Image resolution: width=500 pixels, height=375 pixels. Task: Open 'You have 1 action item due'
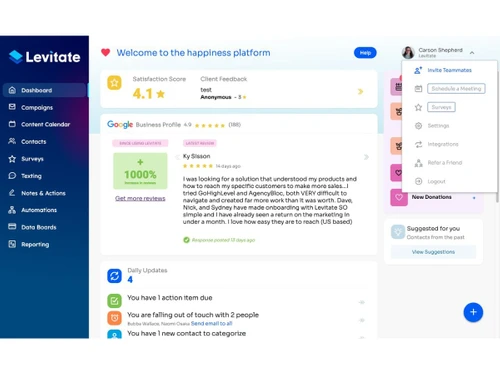[x=170, y=298]
